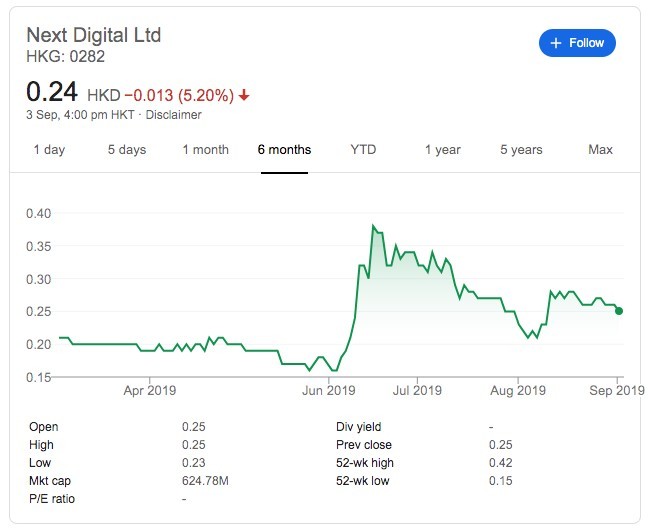Click the Apr 2019 axis label

coord(148,391)
